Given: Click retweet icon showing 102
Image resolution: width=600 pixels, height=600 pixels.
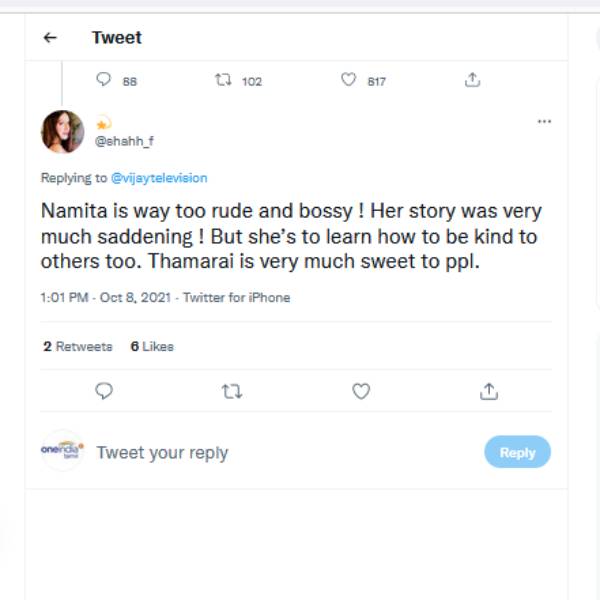Looking at the screenshot, I should 223,80.
